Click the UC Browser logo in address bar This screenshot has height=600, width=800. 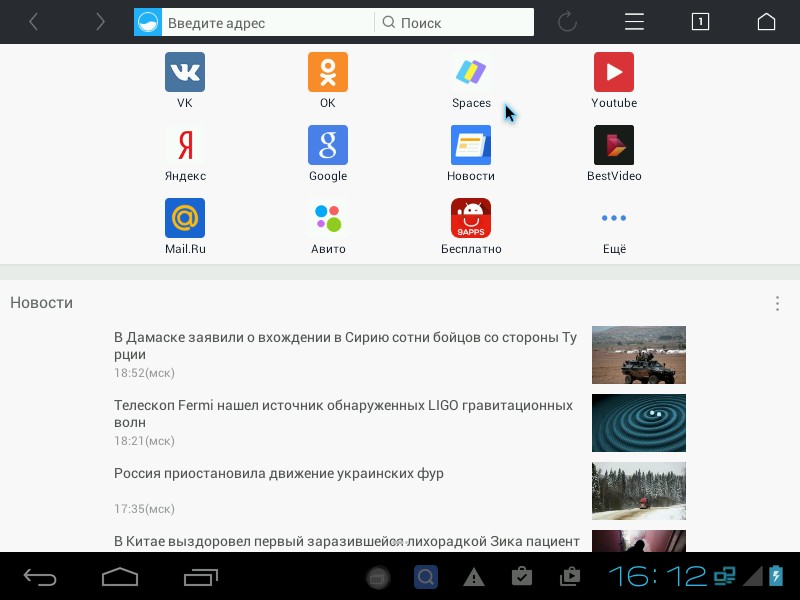148,22
